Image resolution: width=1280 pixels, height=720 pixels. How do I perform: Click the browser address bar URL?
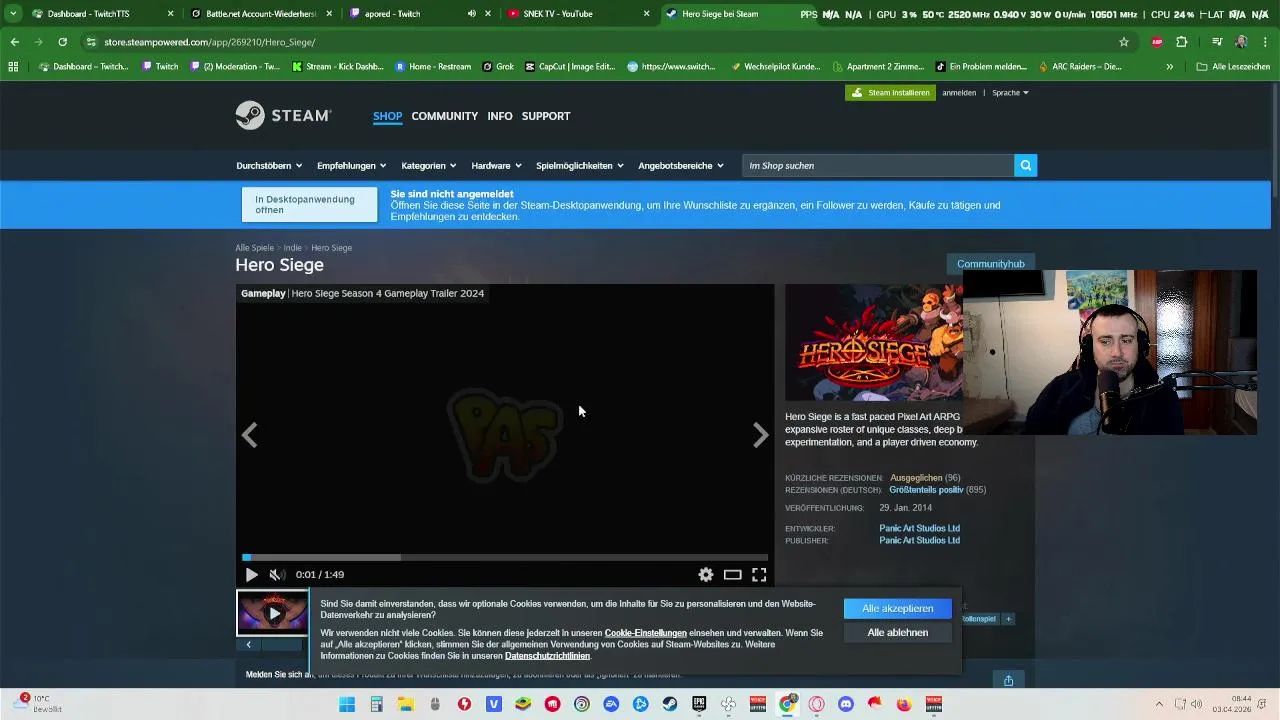209,42
